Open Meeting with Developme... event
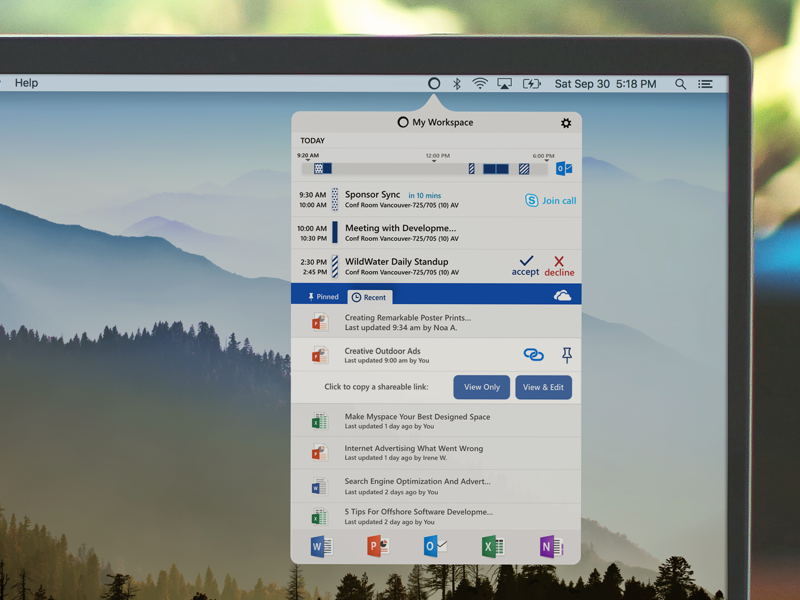The image size is (800, 600). [401, 228]
